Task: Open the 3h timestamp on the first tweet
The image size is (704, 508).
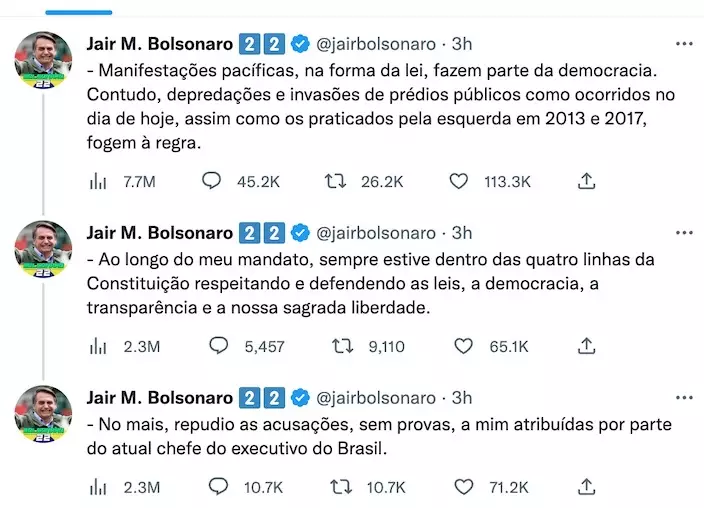Action: [x=461, y=44]
